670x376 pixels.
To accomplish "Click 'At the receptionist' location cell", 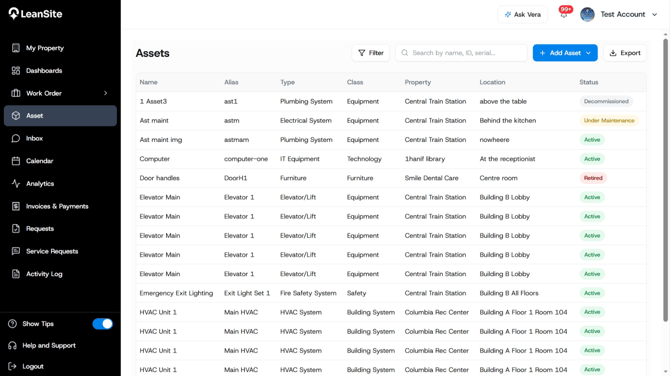I will [507, 159].
